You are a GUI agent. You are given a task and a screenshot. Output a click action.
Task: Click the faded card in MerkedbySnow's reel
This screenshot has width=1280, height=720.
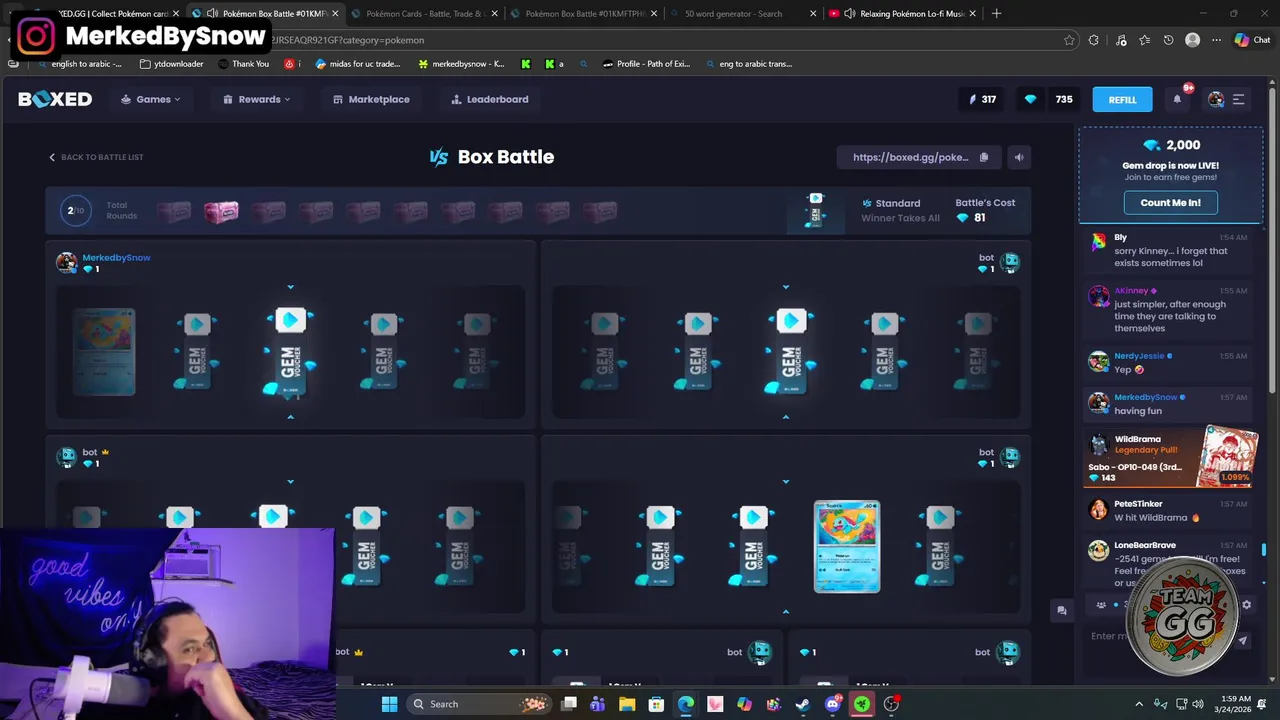click(x=104, y=352)
